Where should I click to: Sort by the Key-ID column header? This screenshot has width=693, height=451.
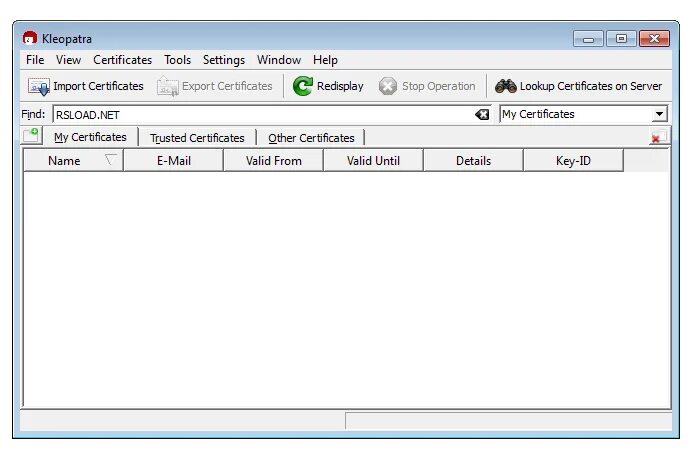(x=573, y=161)
